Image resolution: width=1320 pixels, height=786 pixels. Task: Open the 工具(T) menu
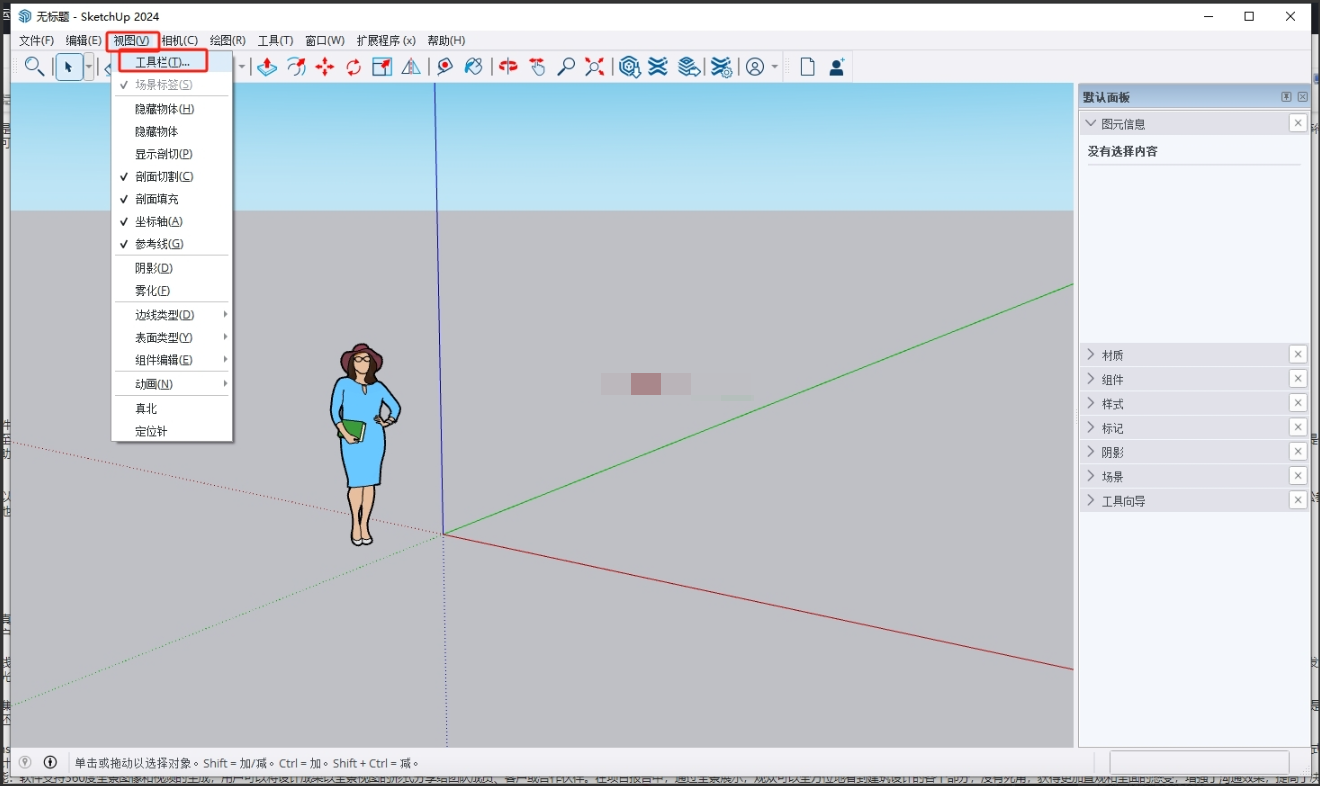pos(276,40)
